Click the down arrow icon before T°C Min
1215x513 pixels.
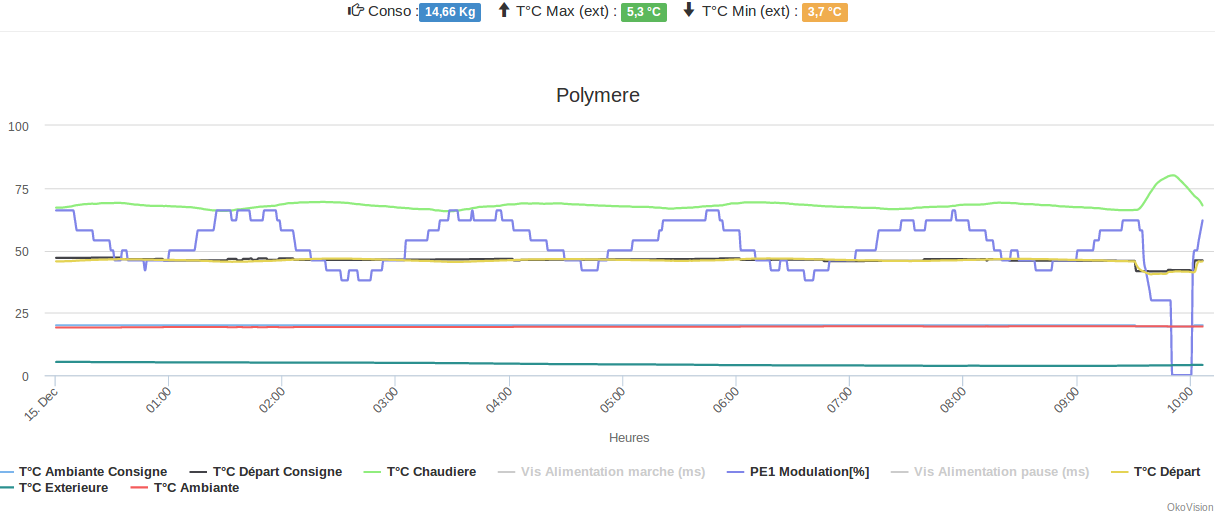pos(689,11)
